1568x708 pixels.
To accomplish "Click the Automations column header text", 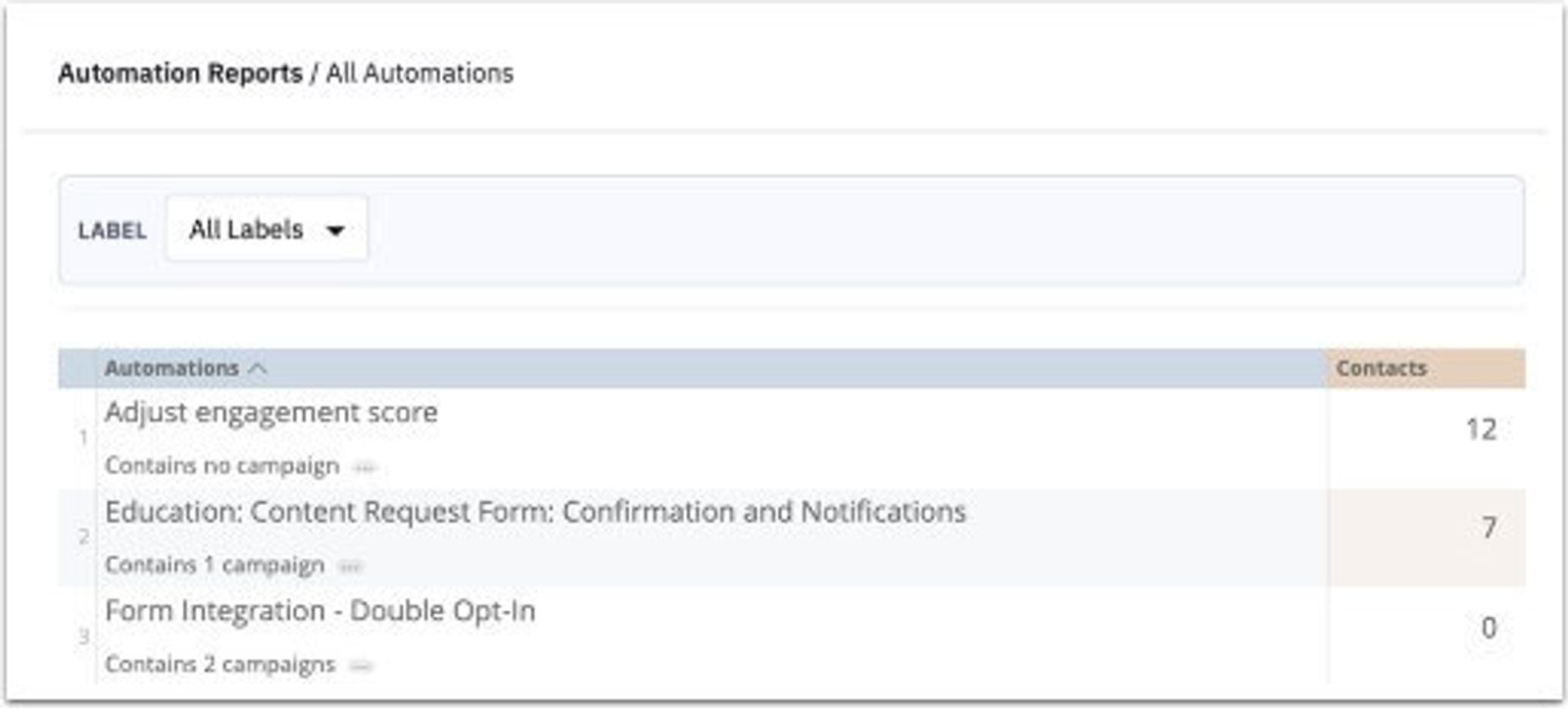I will pyautogui.click(x=171, y=369).
